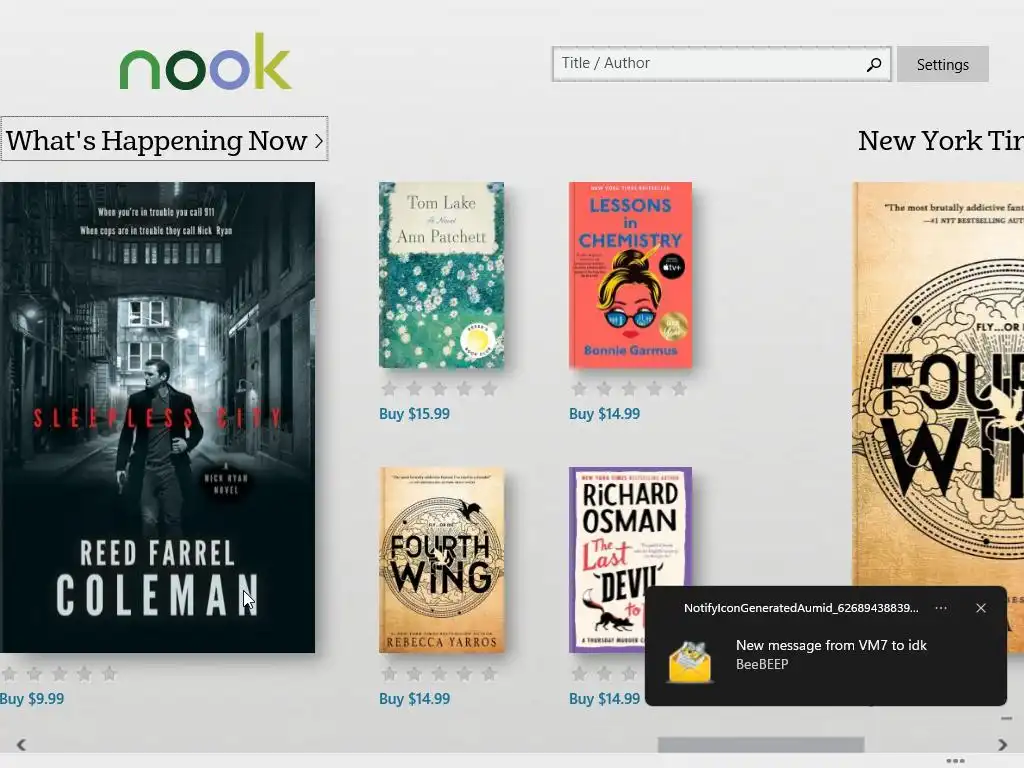Click the search magnifier icon
1024x768 pixels.
coord(874,64)
